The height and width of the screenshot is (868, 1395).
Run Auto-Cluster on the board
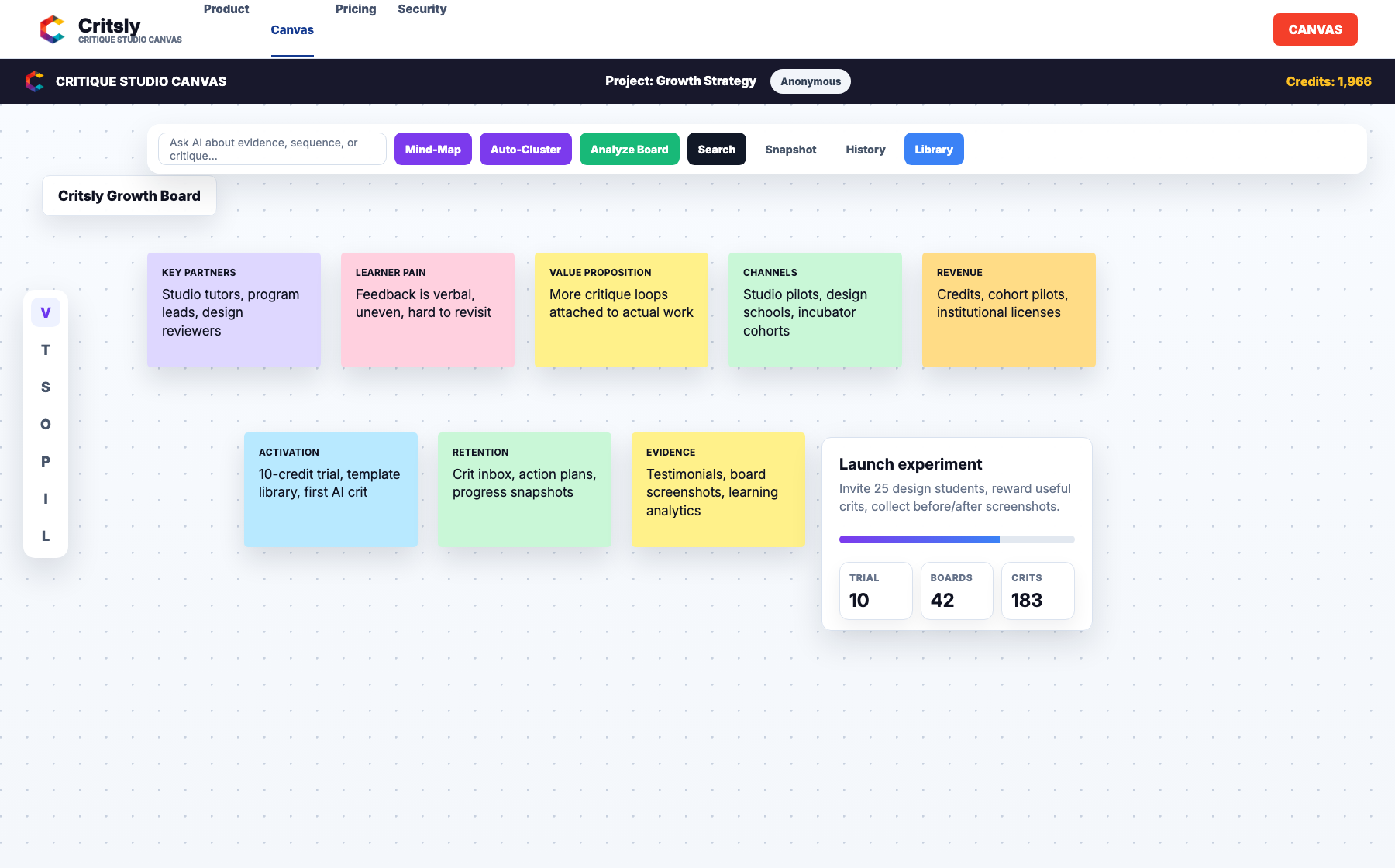[525, 149]
